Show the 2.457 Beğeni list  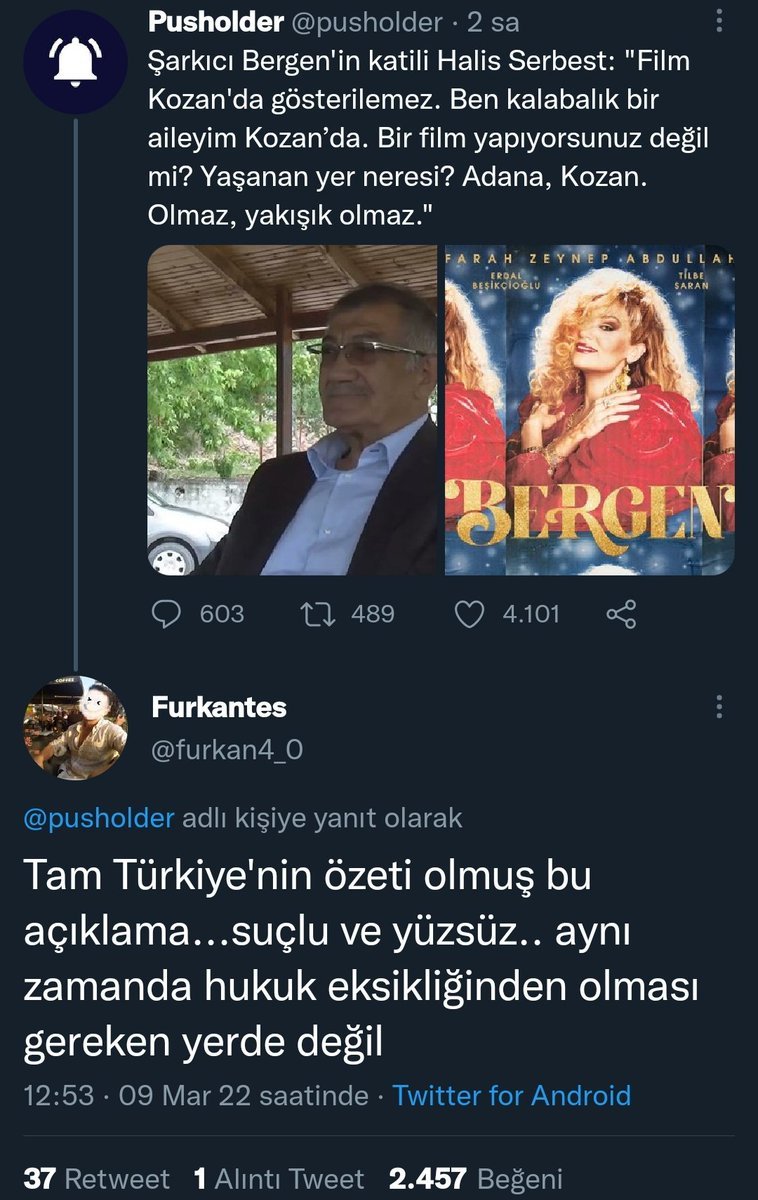pos(476,1178)
